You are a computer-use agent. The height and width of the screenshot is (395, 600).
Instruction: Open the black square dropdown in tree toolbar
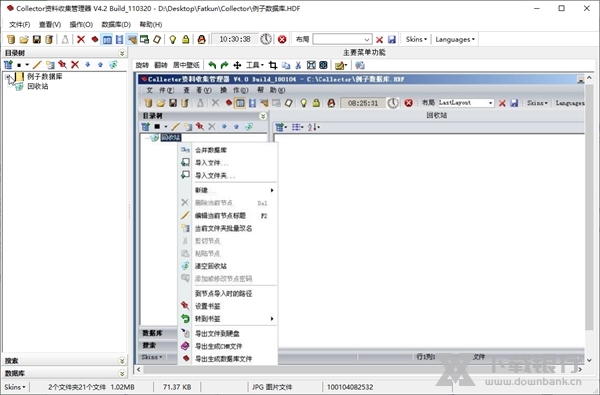(22, 65)
